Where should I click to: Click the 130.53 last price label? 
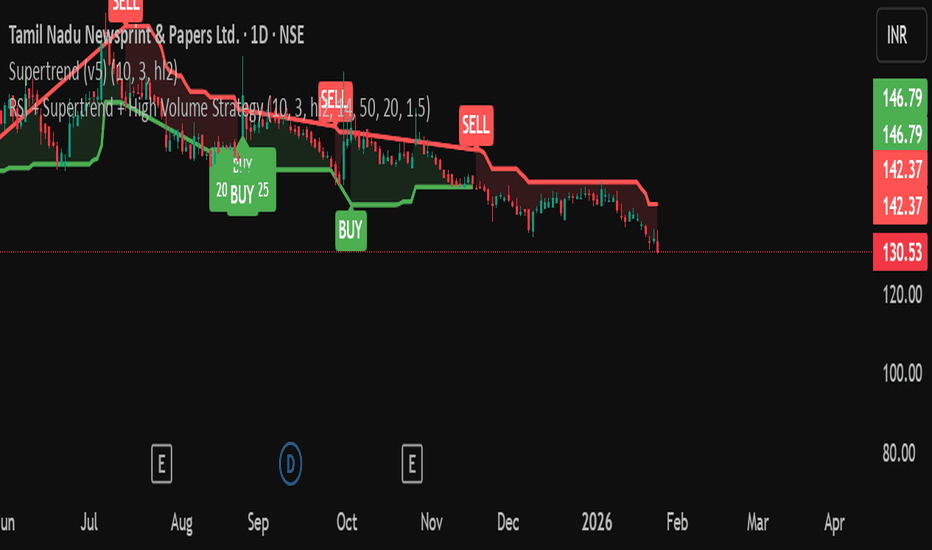900,253
